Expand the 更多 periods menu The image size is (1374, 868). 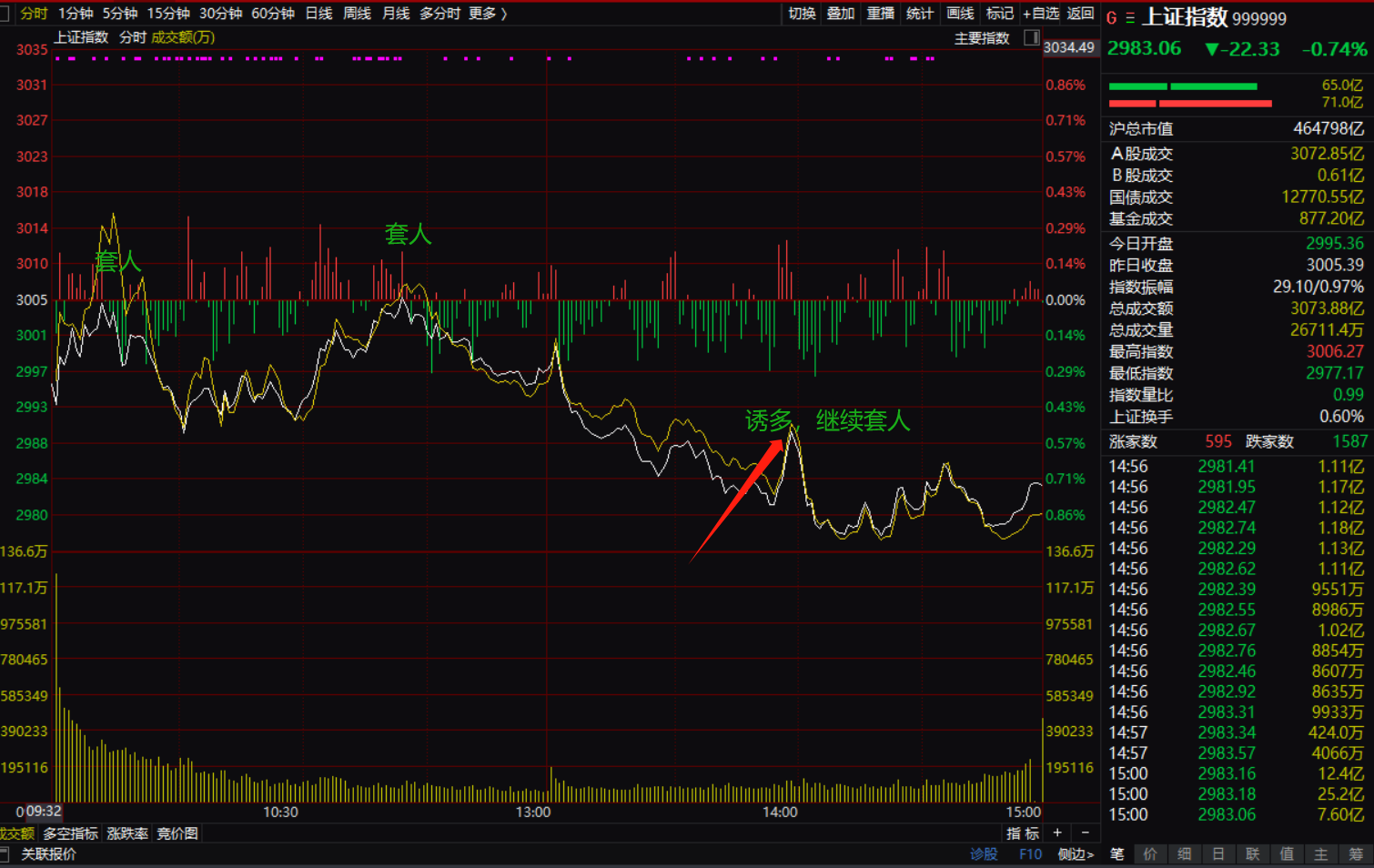[488, 14]
